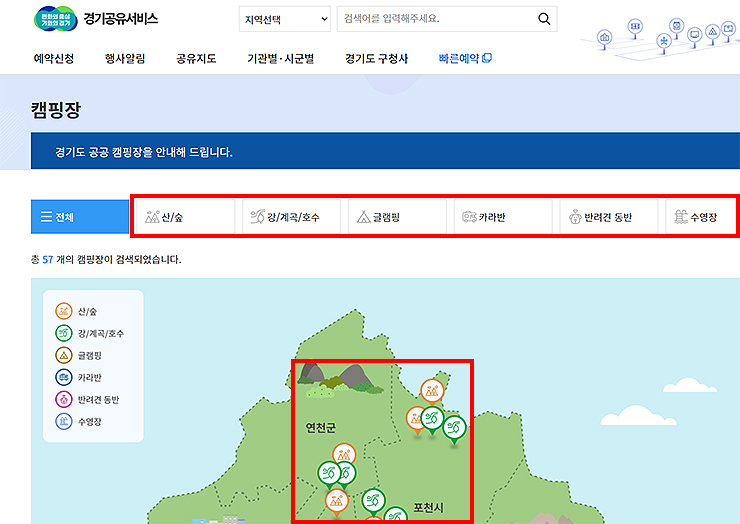Click the magnifier search icon
Viewport: 740px width, 524px height.
pyautogui.click(x=544, y=19)
